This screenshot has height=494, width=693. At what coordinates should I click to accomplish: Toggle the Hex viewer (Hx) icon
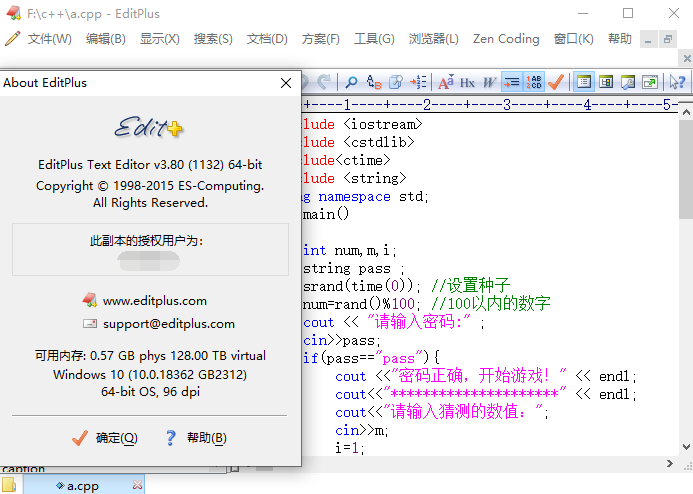coord(467,82)
